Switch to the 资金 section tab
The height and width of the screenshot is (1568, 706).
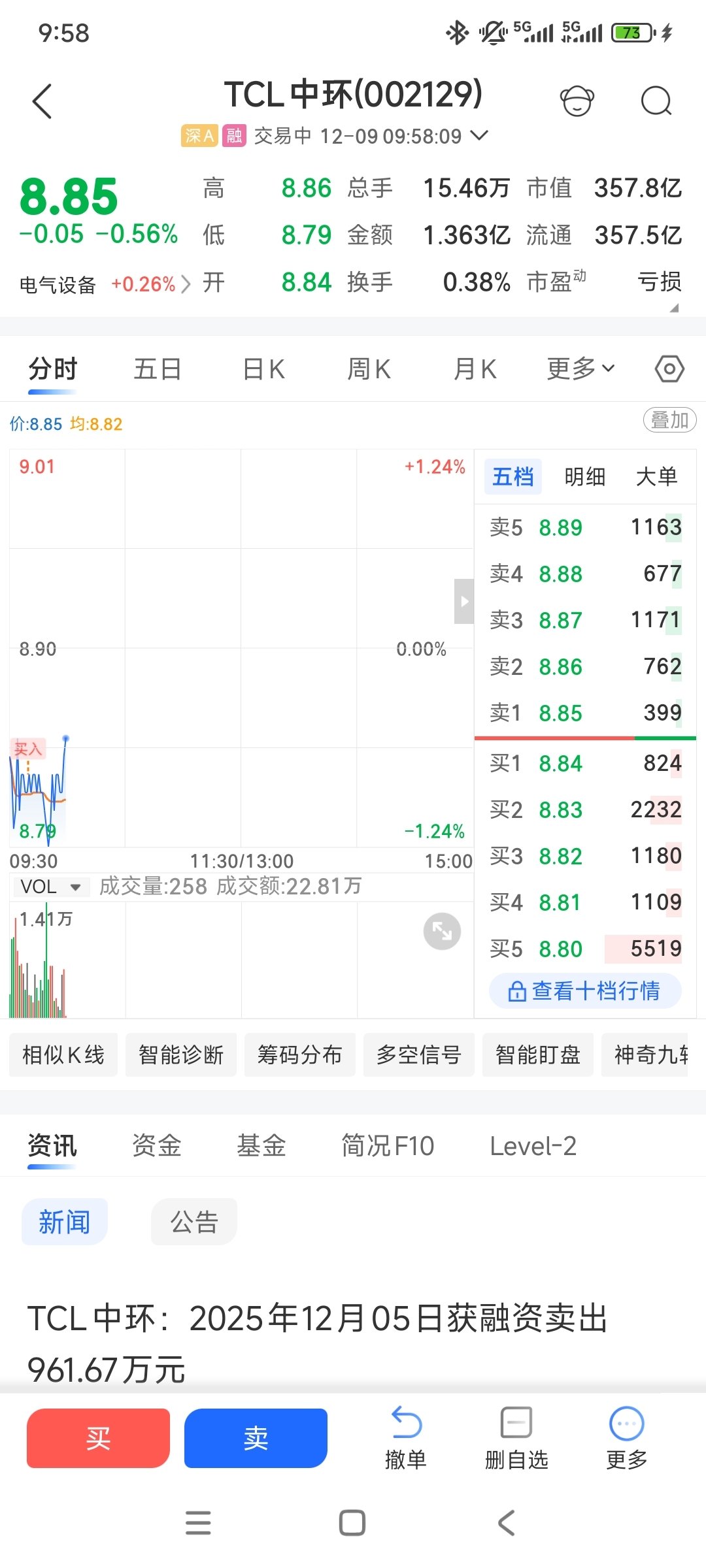(157, 1146)
